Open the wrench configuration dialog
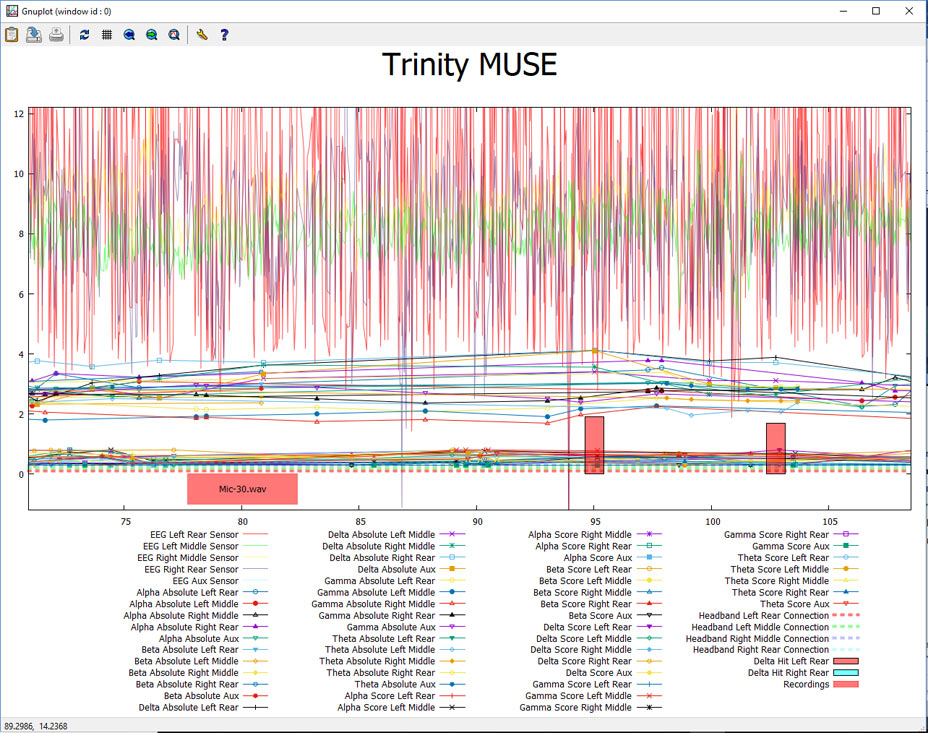 (x=202, y=35)
